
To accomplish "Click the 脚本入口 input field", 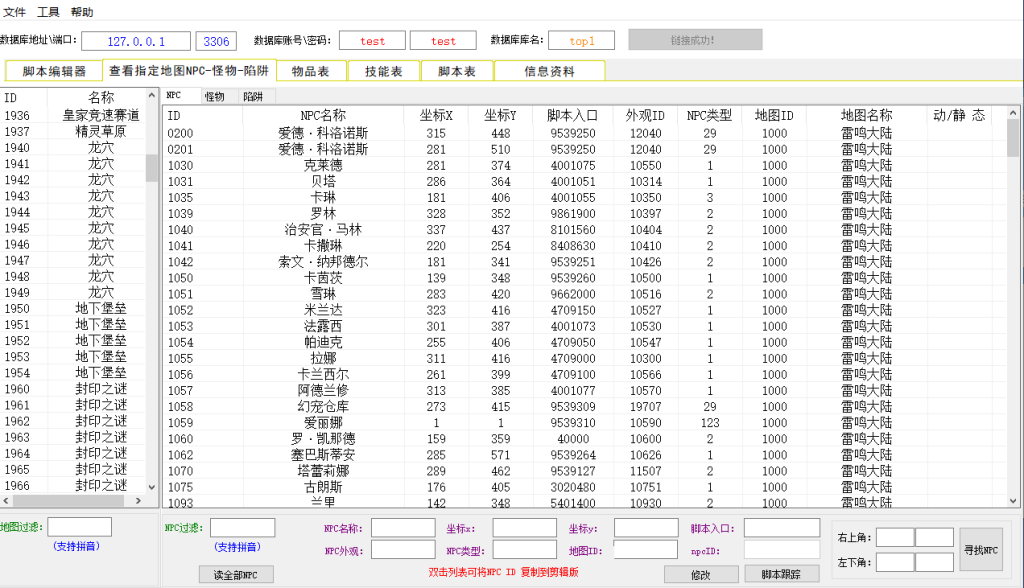I will click(782, 528).
